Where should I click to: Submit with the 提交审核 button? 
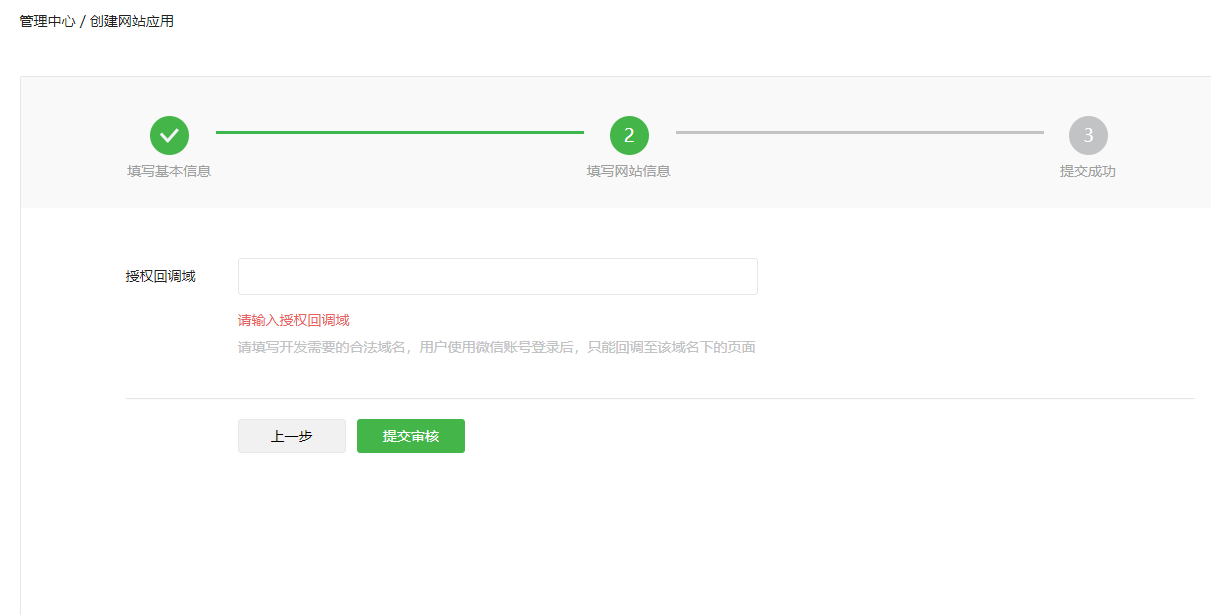tap(411, 436)
